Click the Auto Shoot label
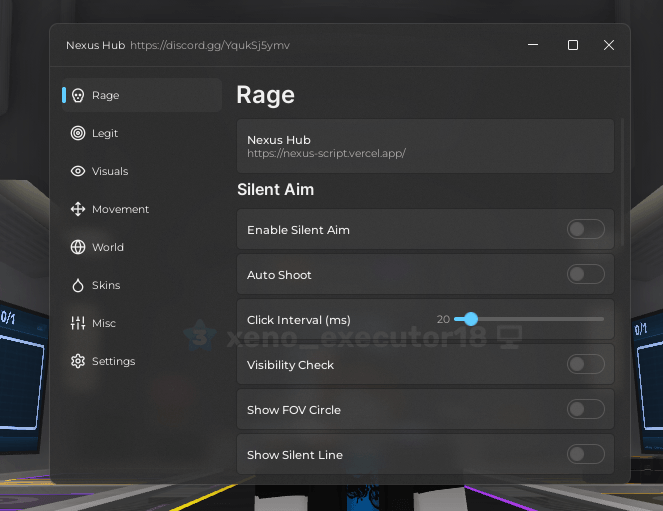Screen dimensions: 663x511 [x=279, y=275]
